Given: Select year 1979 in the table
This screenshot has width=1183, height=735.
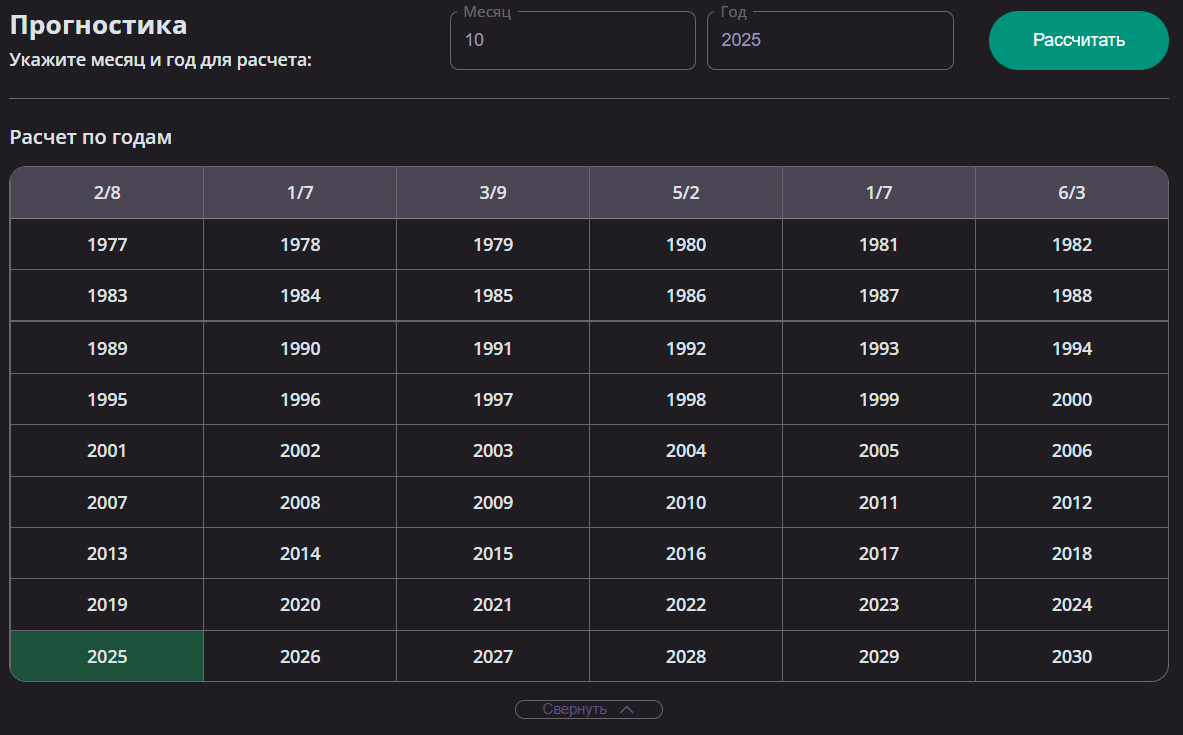Looking at the screenshot, I should click(493, 244).
